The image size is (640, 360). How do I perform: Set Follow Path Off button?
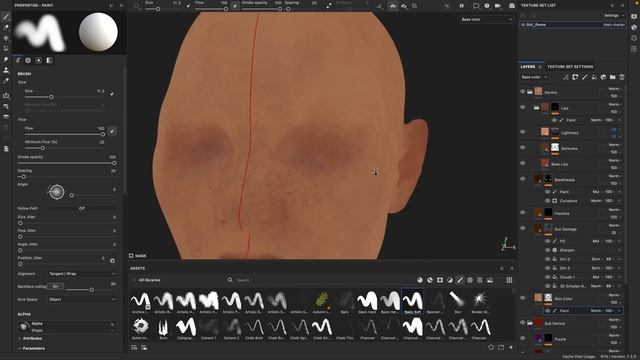click(82, 208)
